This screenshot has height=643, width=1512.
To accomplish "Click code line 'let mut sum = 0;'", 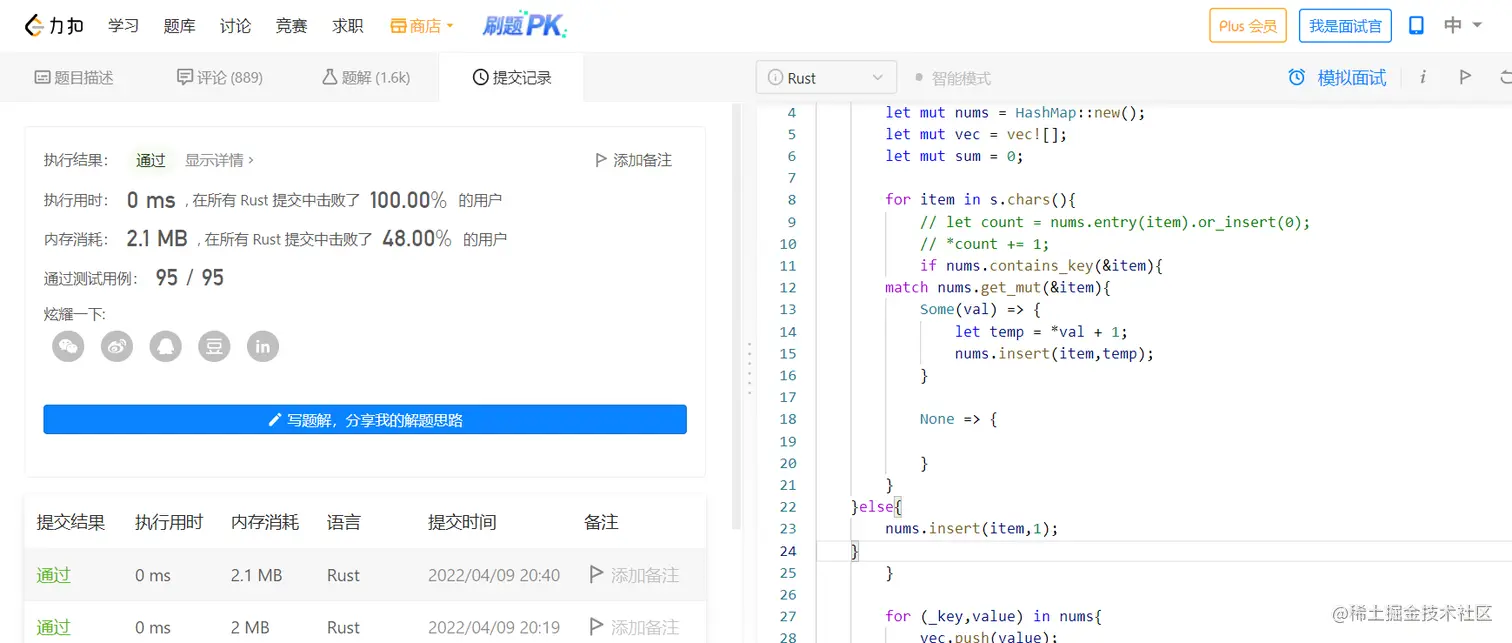I will point(954,156).
